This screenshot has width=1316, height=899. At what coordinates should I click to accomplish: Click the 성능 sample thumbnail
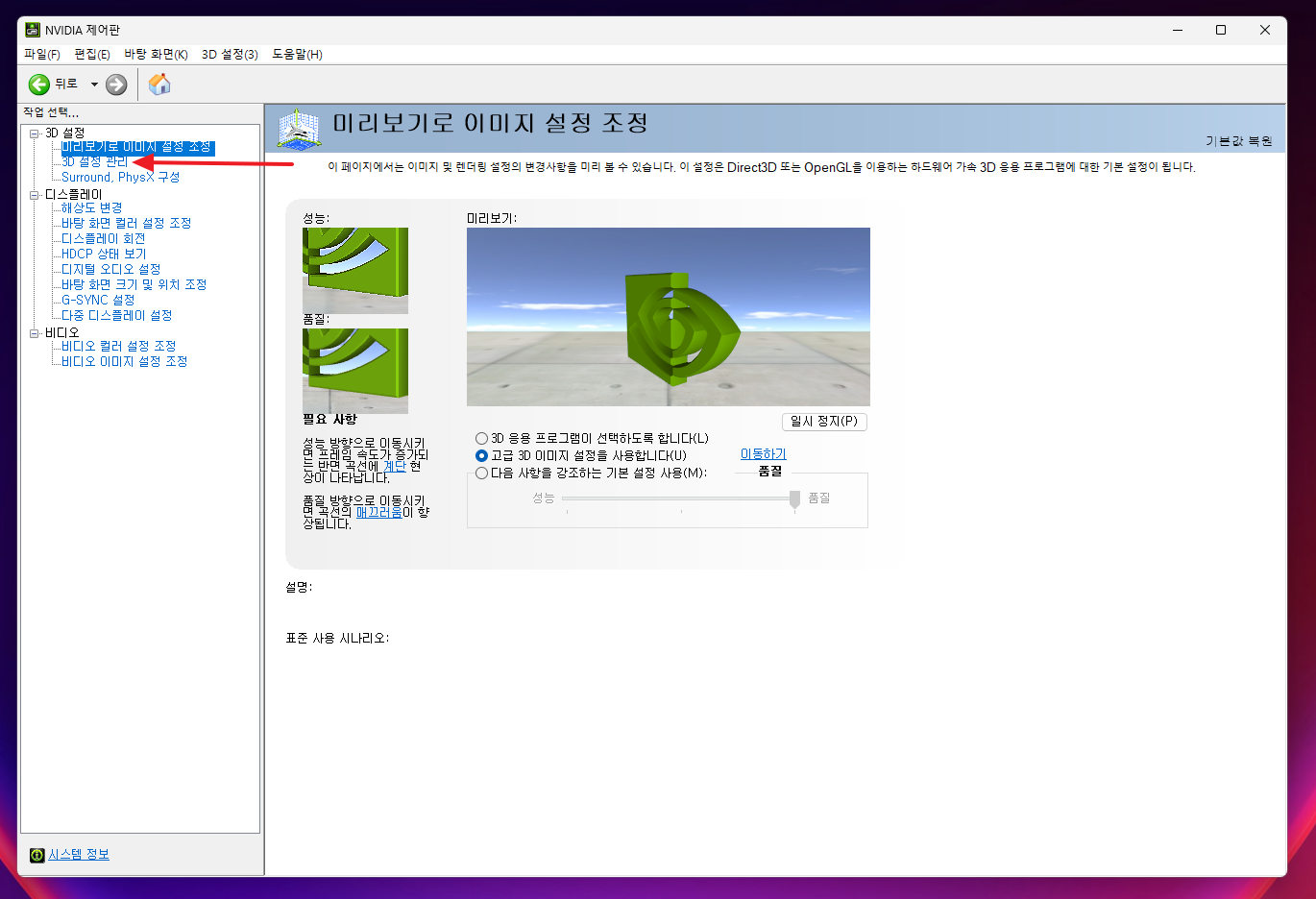pyautogui.click(x=355, y=270)
